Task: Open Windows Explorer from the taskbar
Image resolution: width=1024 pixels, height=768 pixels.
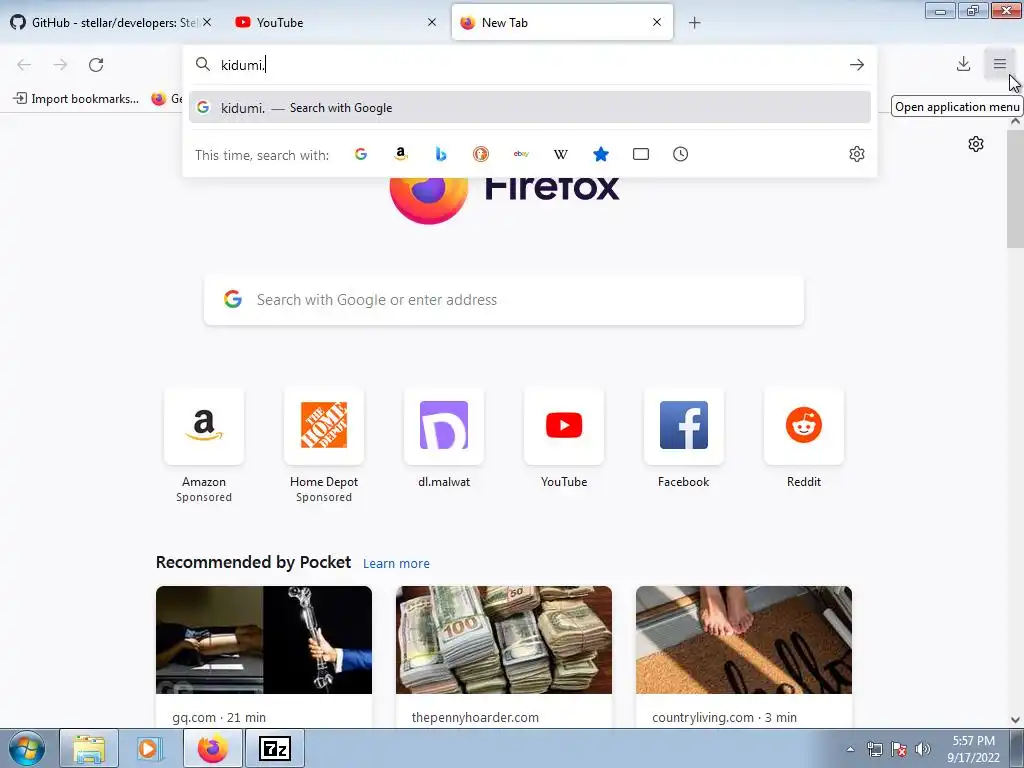Action: coord(89,748)
